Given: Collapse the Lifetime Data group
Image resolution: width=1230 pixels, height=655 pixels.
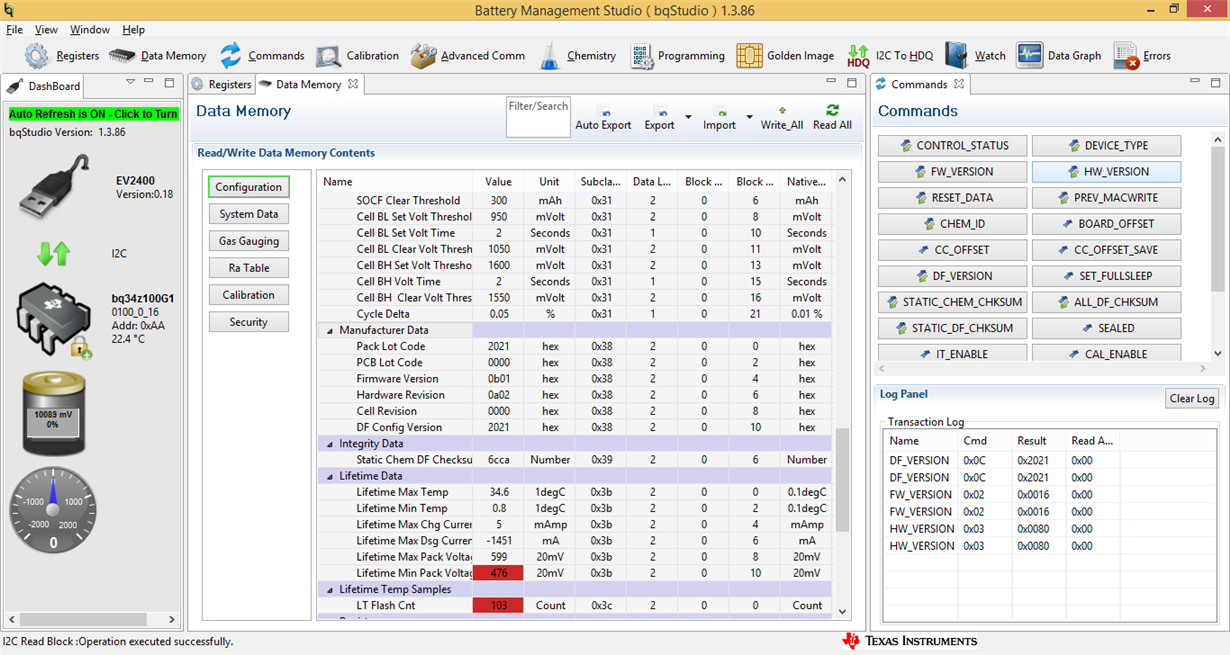Looking at the screenshot, I should click(330, 476).
